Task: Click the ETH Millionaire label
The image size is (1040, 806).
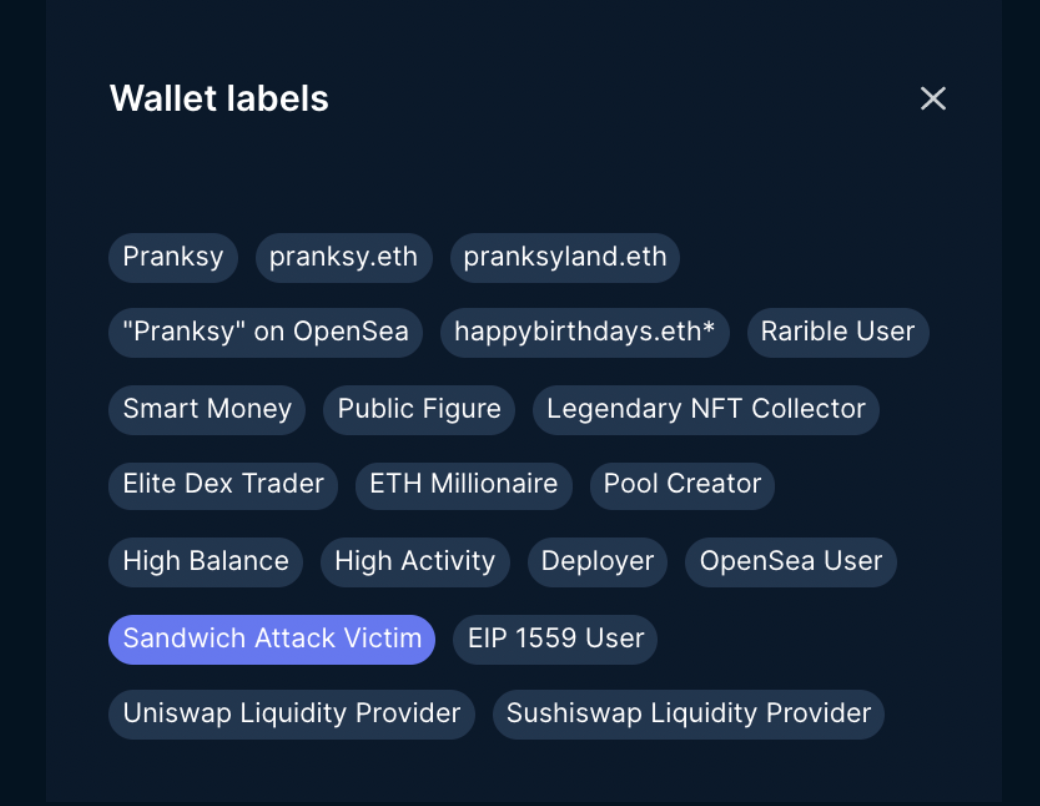Action: click(464, 485)
